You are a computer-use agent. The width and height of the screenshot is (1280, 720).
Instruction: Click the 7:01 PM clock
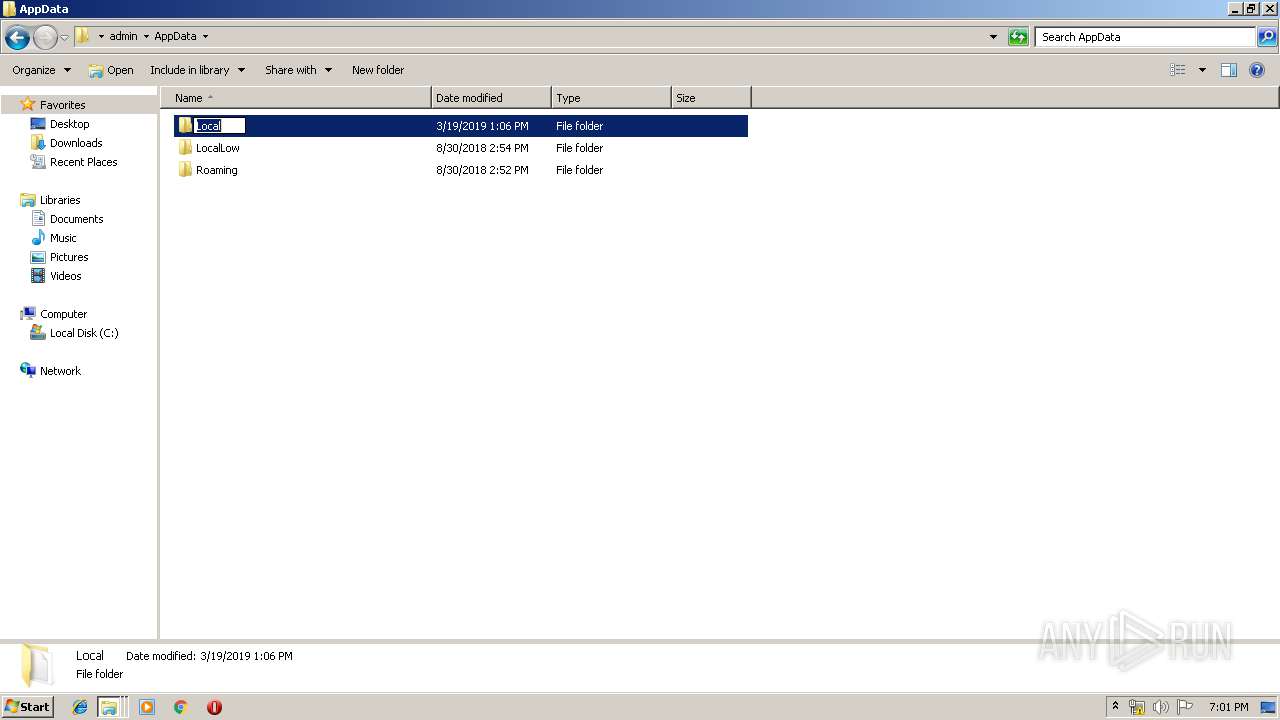(1228, 707)
